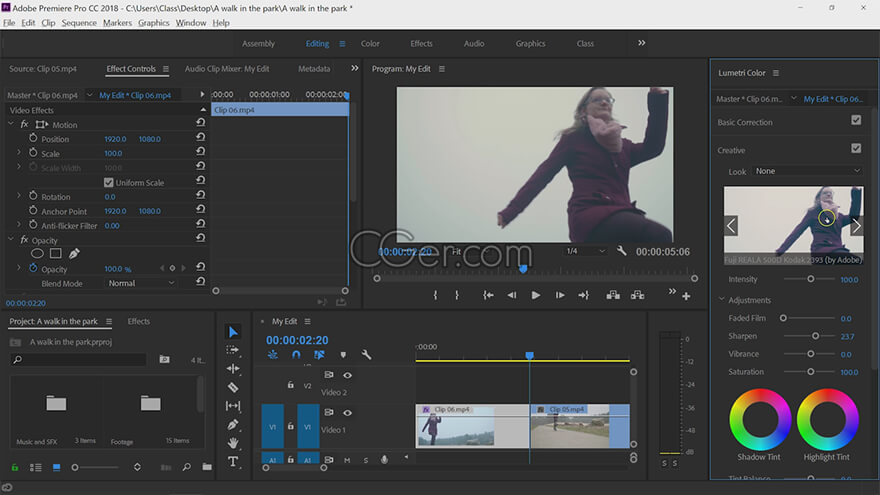Screen dimensions: 880x495
Task: Toggle Creative section checkbox
Action: point(856,148)
